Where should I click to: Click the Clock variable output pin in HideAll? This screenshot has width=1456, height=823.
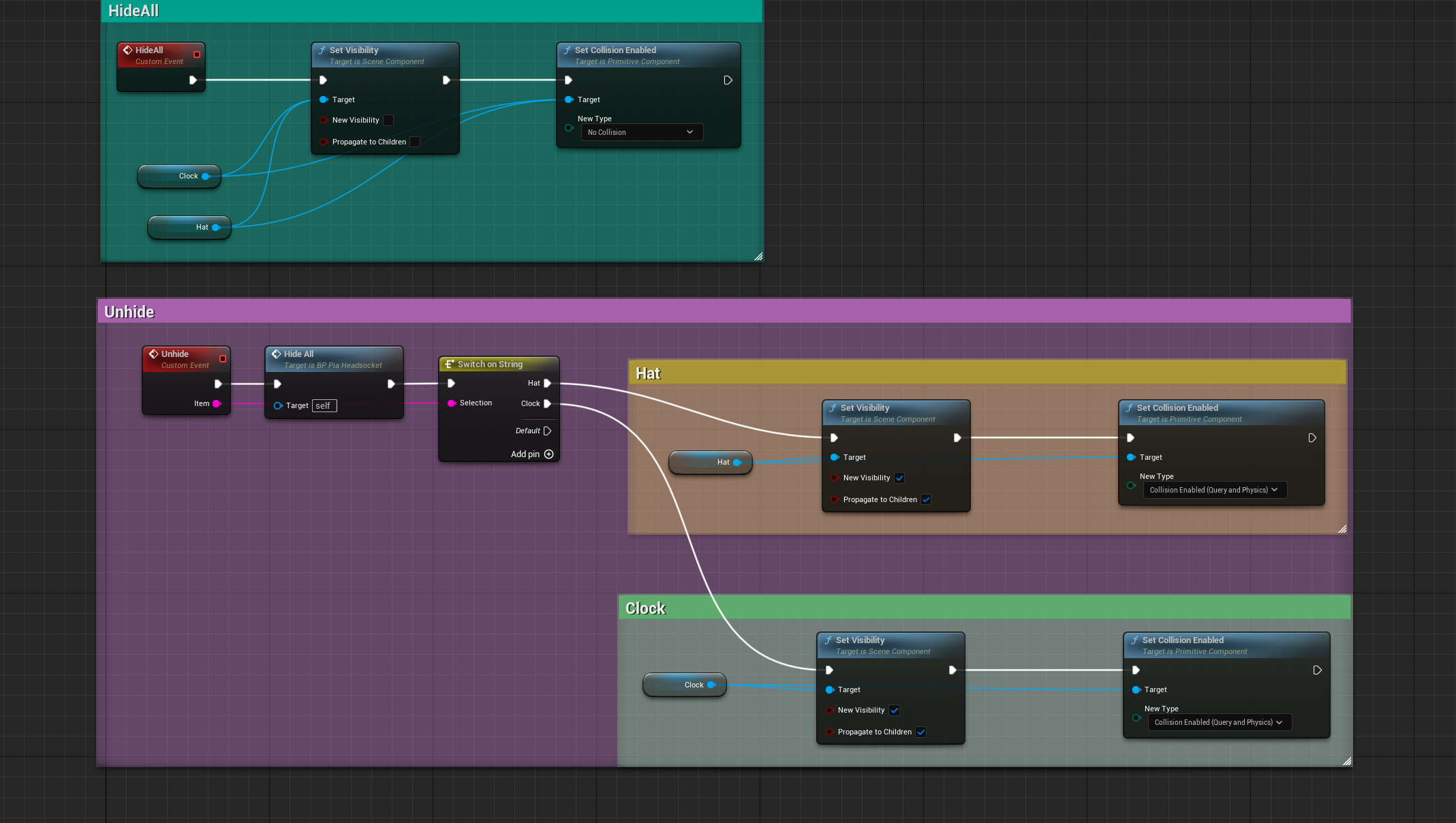point(205,176)
